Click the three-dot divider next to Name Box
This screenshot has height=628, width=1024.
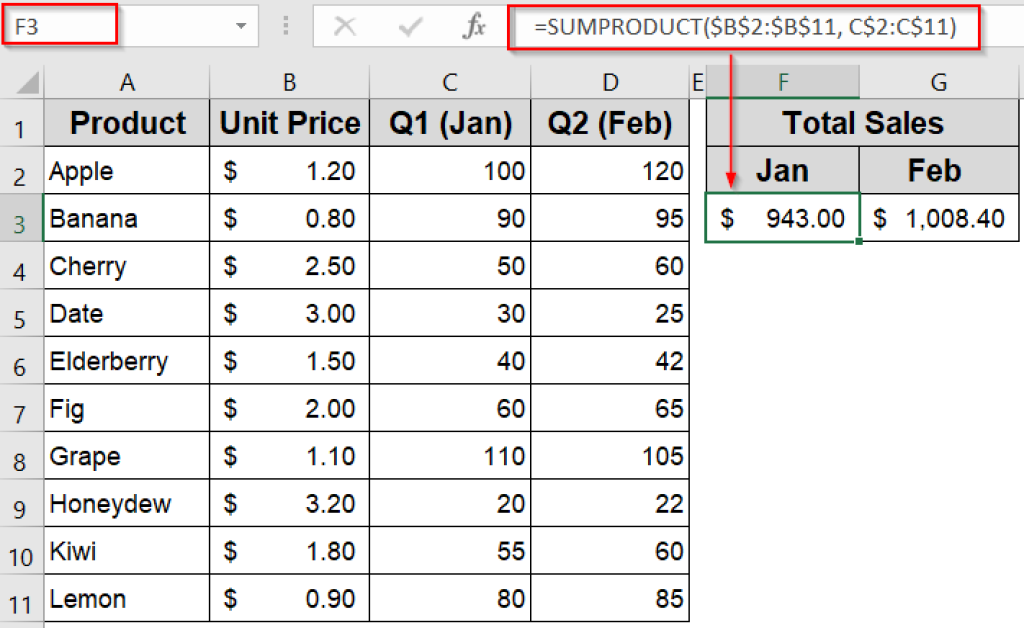(x=285, y=27)
